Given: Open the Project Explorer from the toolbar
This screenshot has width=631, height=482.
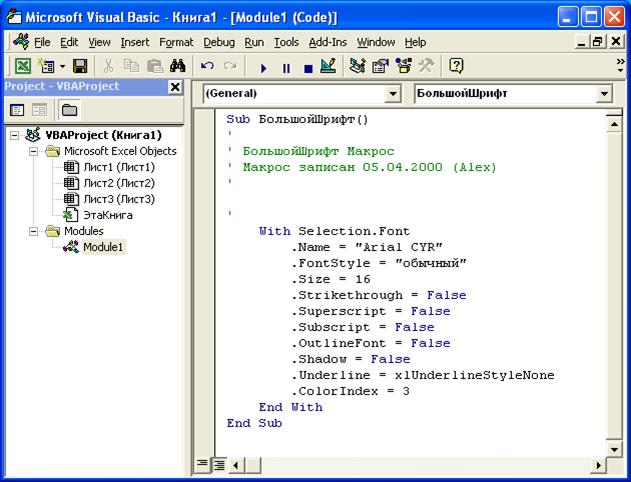Looking at the screenshot, I should [357, 66].
